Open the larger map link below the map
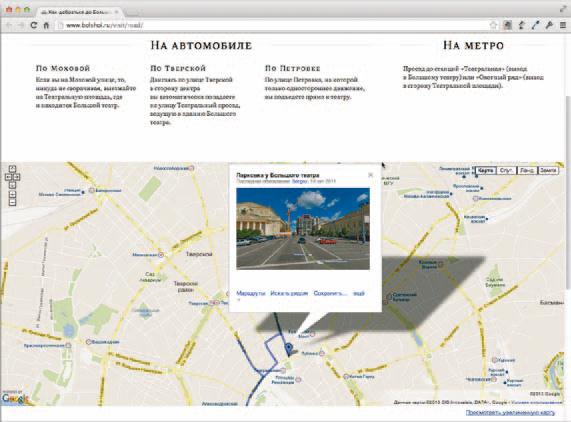571x422 pixels. (x=510, y=413)
